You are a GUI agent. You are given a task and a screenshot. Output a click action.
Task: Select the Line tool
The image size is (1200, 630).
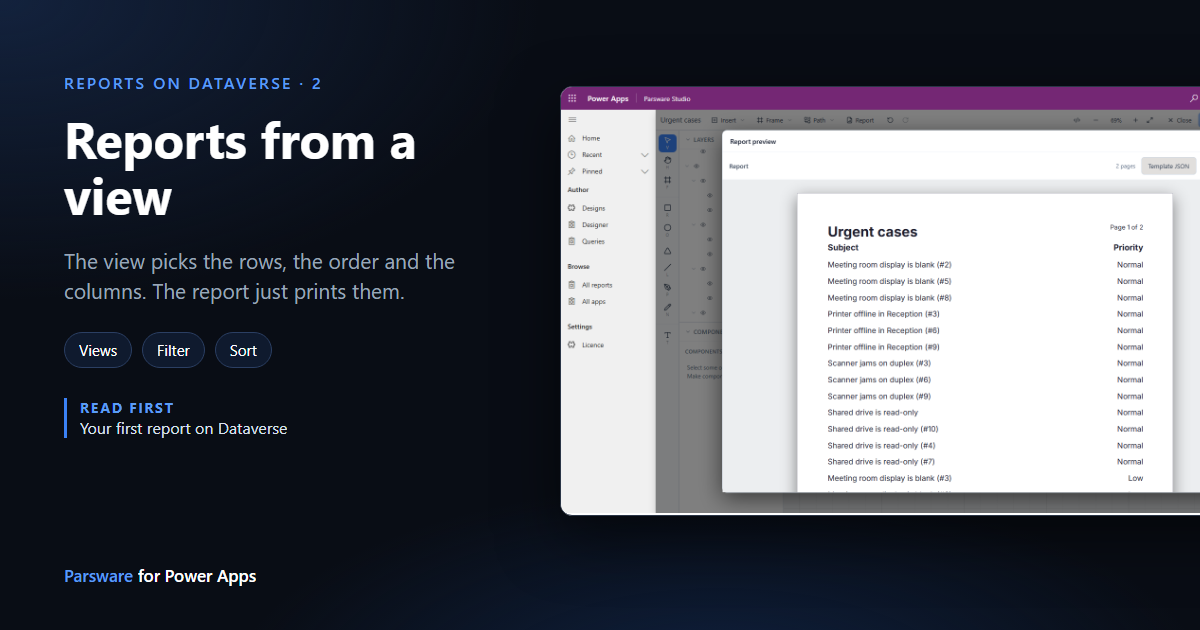pos(668,267)
